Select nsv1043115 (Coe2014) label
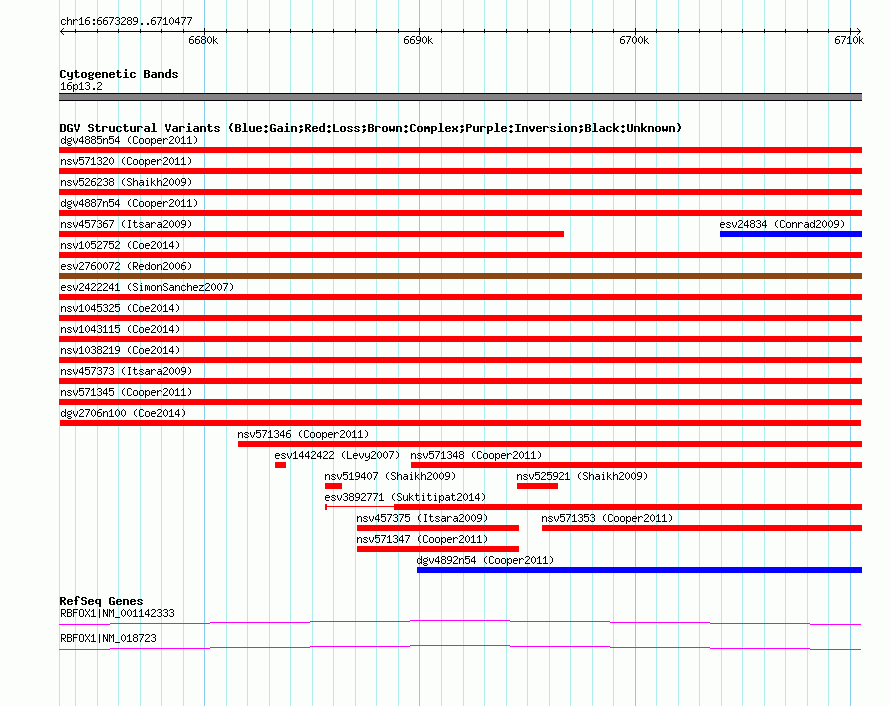 (x=120, y=329)
